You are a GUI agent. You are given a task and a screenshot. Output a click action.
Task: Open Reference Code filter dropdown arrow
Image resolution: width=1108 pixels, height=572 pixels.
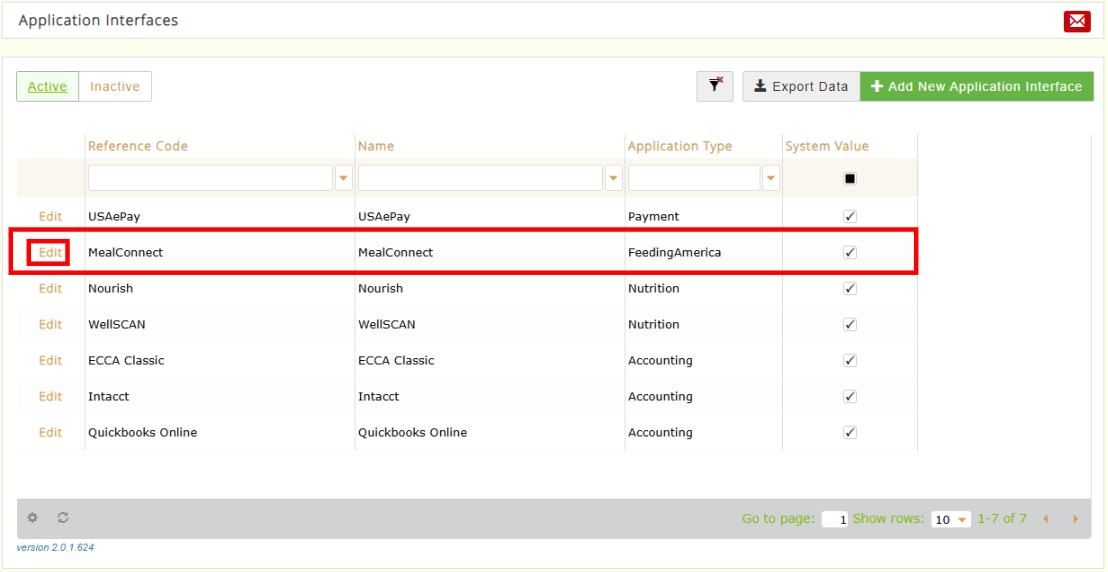pos(344,178)
